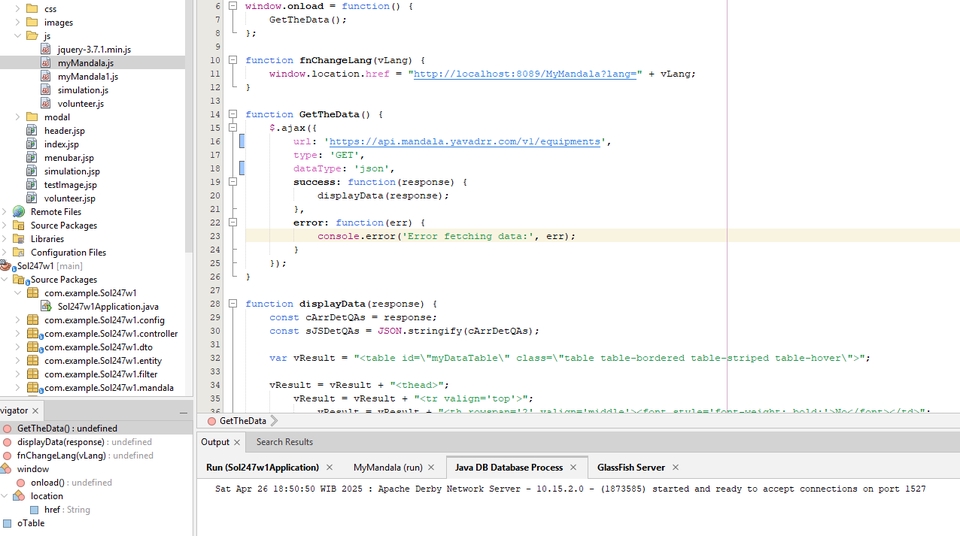This screenshot has height=536, width=960.
Task: Click the localhost:8089/MyMandala URL in code
Action: coord(525,74)
